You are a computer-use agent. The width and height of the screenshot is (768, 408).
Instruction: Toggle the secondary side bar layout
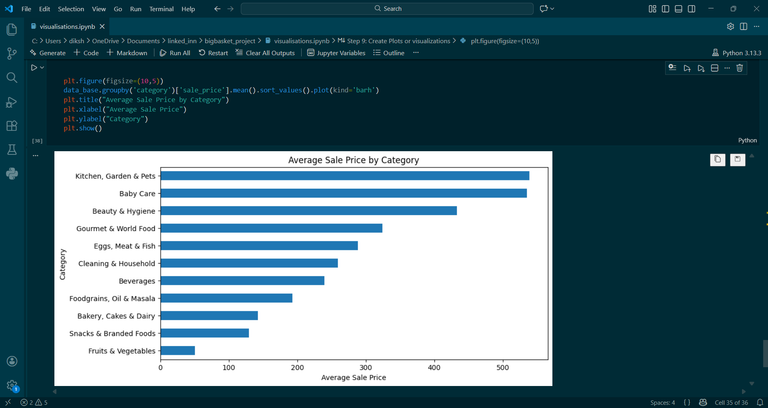point(692,9)
